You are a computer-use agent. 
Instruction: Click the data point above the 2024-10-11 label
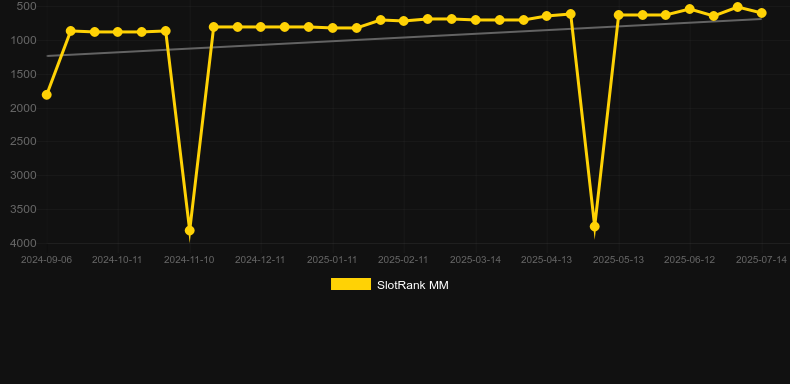pos(117,32)
